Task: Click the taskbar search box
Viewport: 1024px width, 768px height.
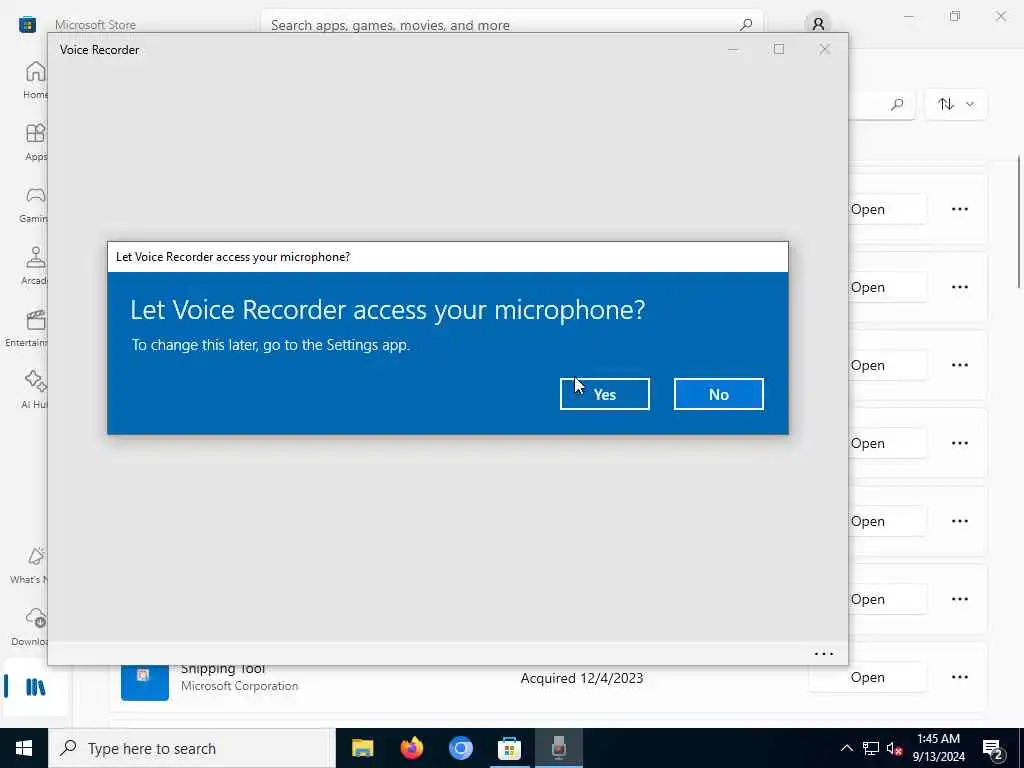Action: [x=192, y=748]
